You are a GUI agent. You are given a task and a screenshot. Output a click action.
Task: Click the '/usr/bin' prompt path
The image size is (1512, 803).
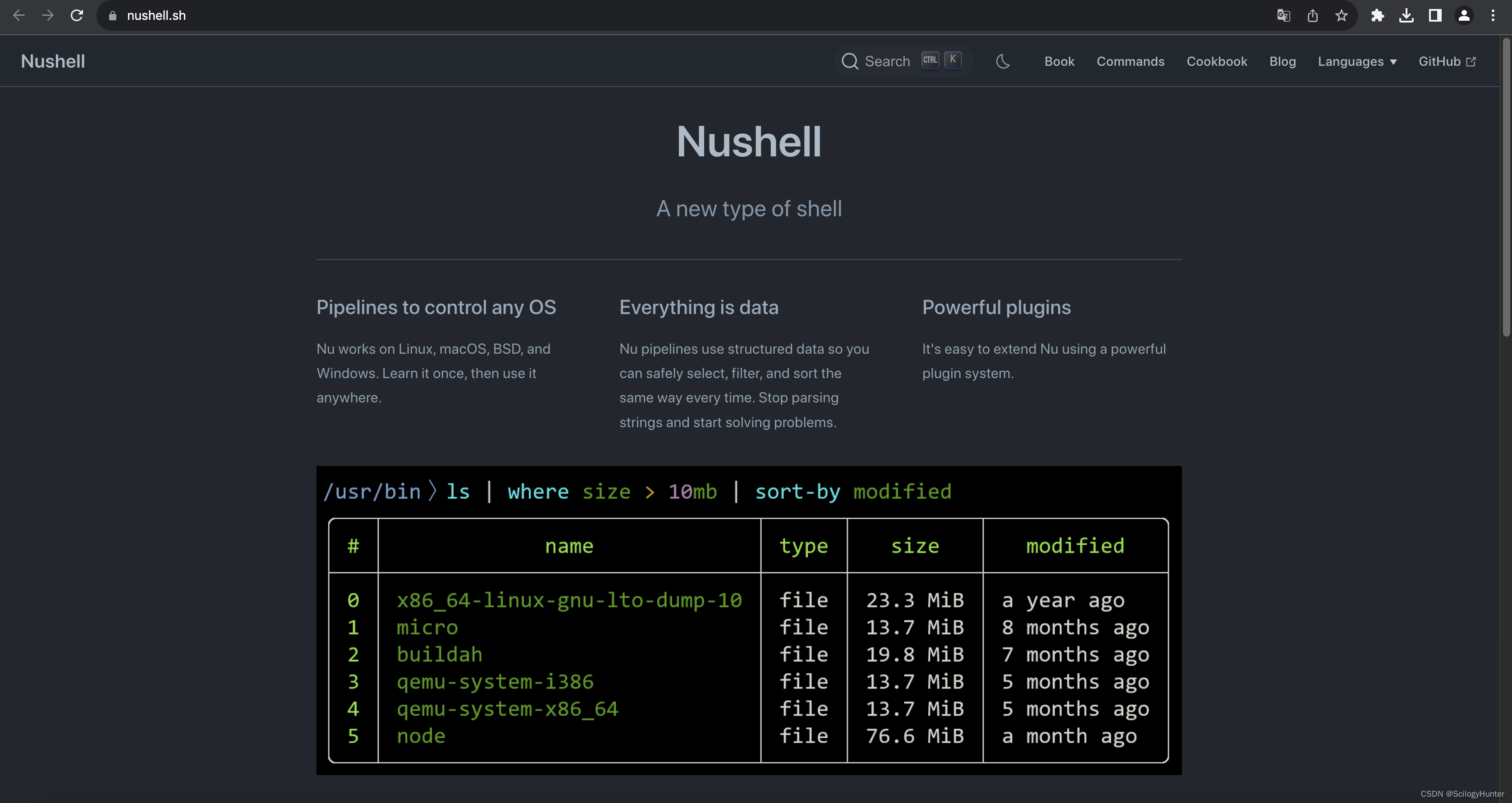[371, 492]
